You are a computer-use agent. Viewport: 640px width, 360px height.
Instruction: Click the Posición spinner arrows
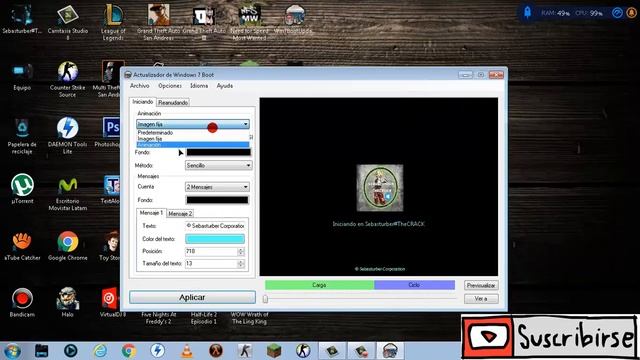[241, 251]
